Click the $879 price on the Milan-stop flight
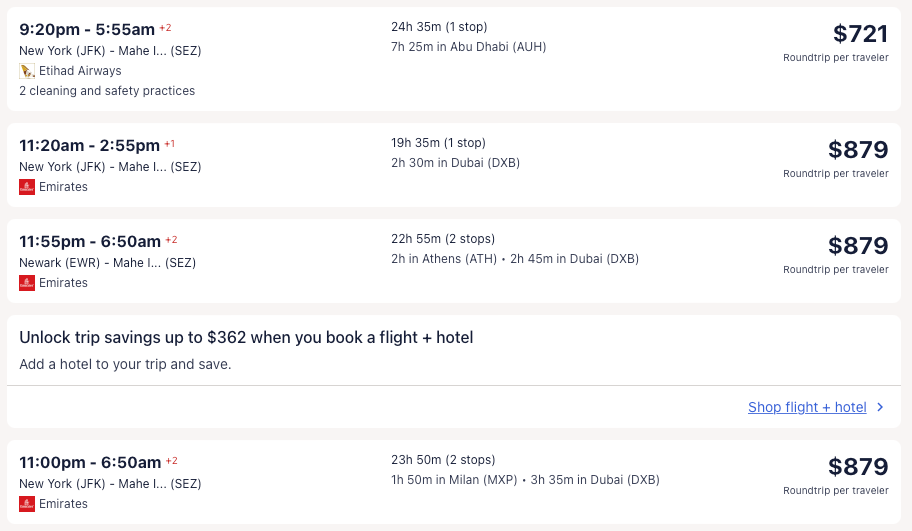The image size is (912, 531). tap(858, 467)
